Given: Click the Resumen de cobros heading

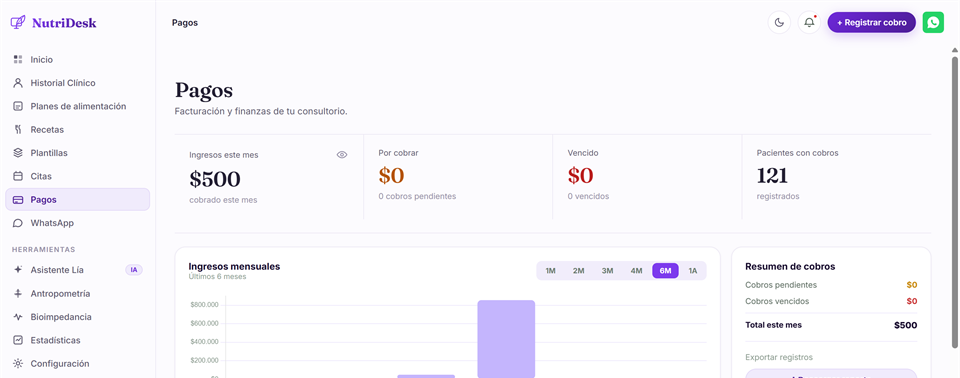Looking at the screenshot, I should [790, 266].
